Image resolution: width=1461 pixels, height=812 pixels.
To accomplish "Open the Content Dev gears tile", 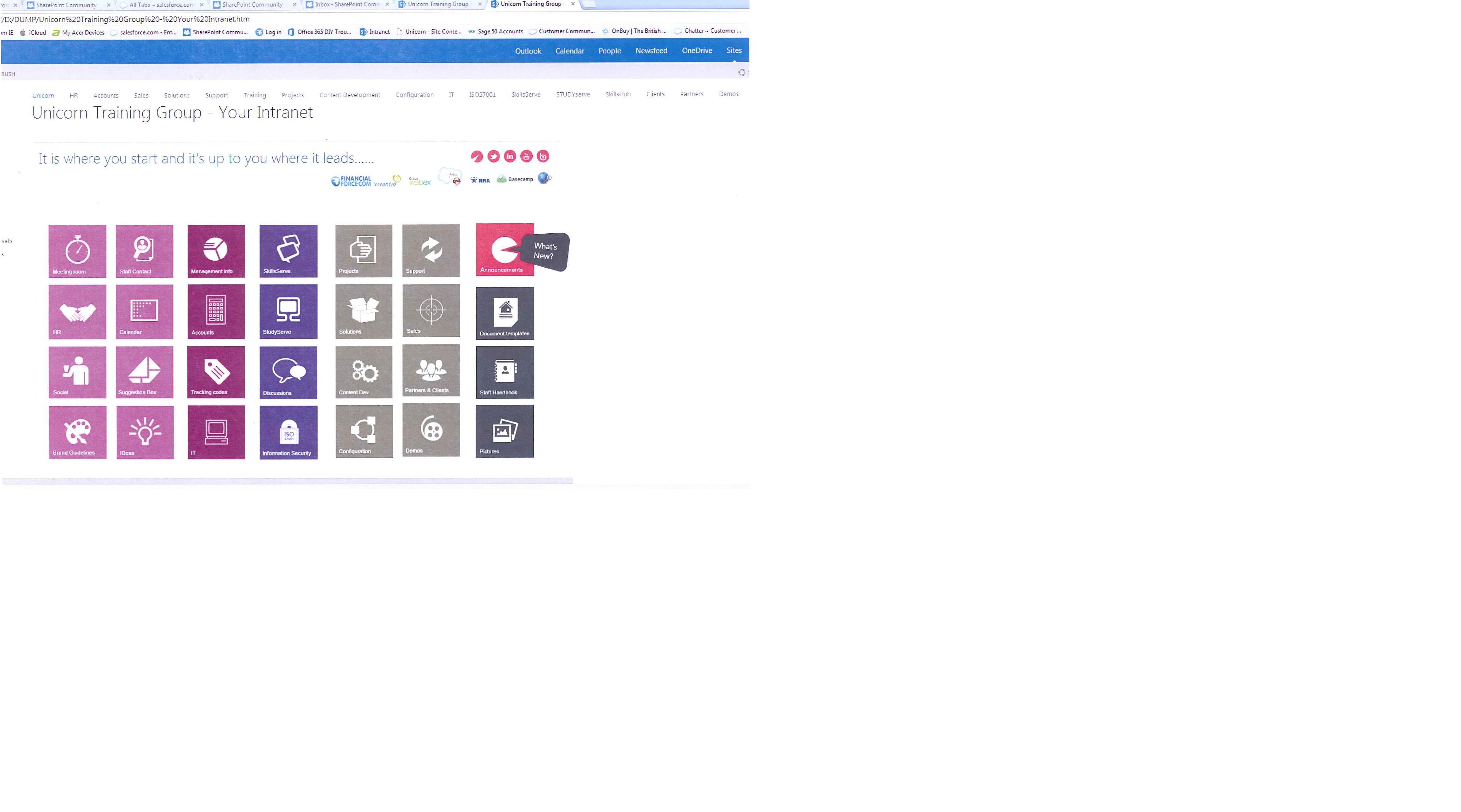I will (364, 372).
